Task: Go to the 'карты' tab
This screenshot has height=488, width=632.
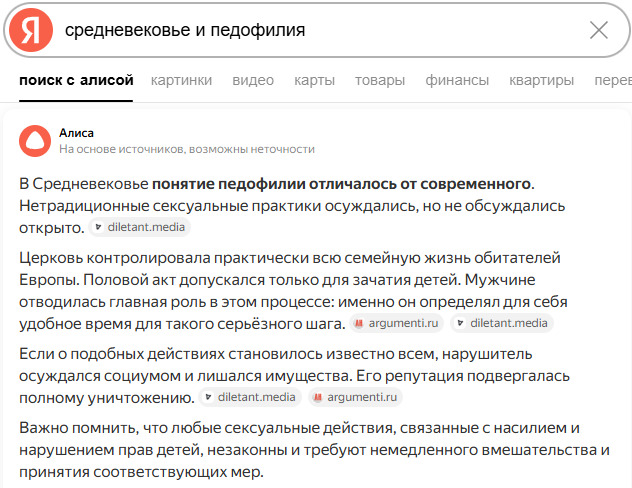Action: [x=314, y=80]
